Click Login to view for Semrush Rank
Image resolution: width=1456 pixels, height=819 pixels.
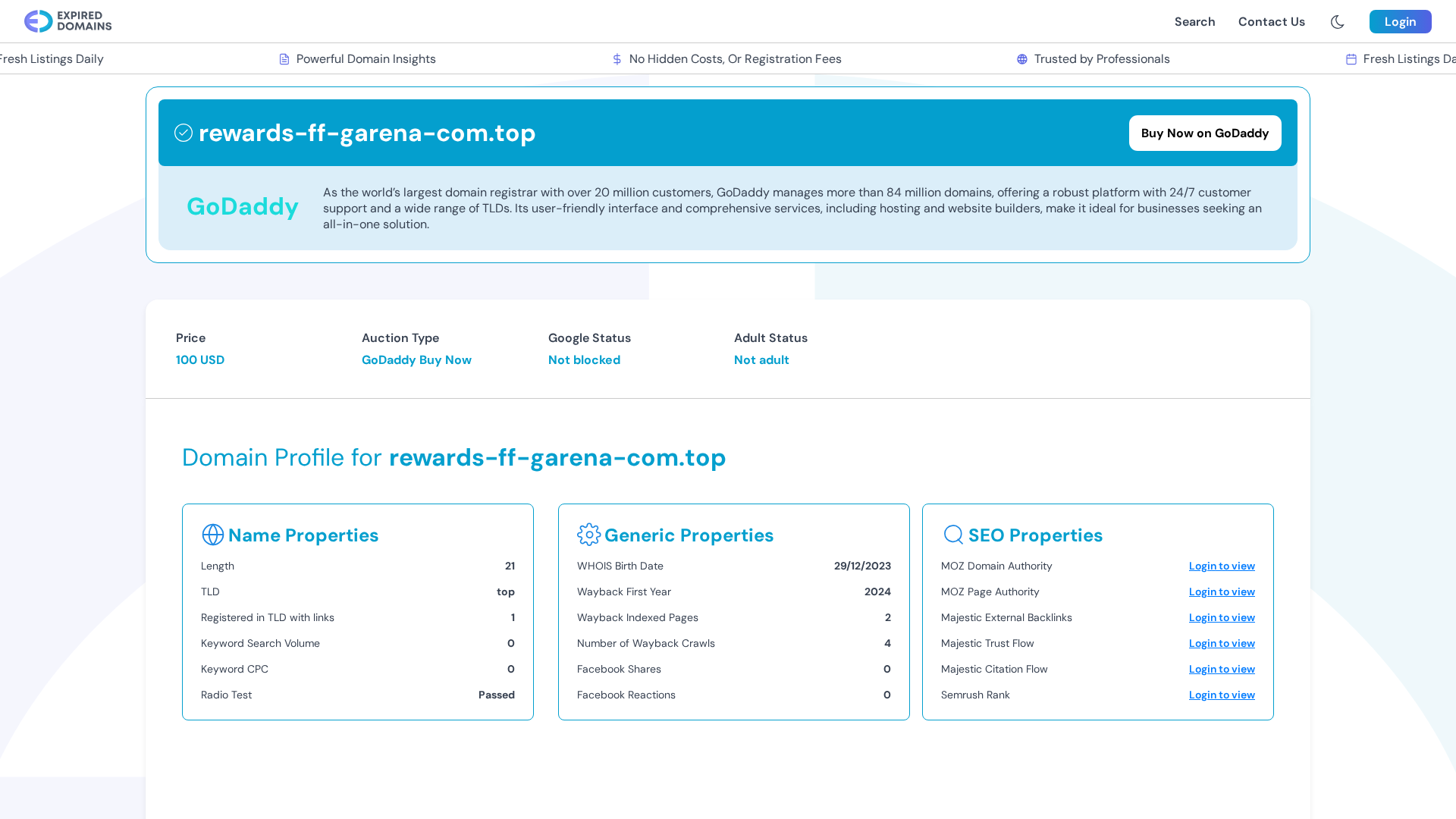tap(1222, 695)
